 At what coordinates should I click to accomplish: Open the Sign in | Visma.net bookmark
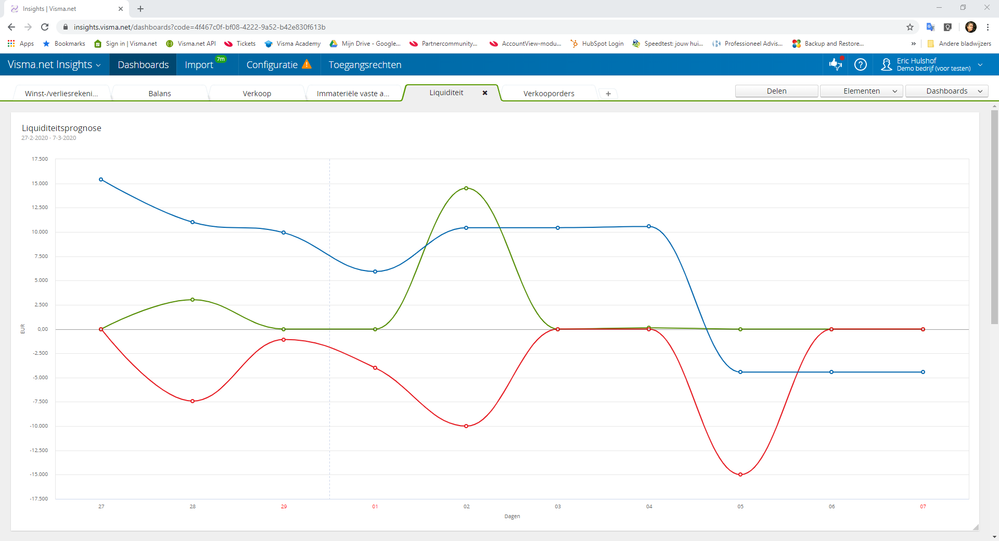pyautogui.click(x=126, y=43)
